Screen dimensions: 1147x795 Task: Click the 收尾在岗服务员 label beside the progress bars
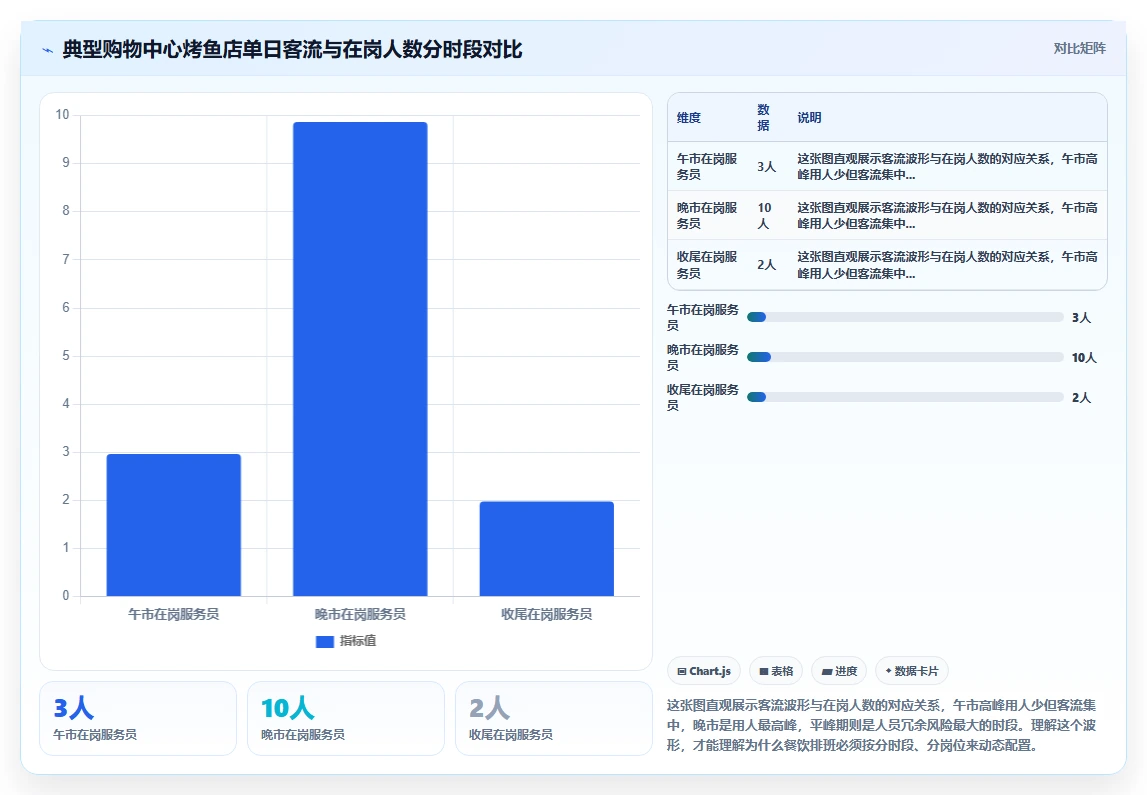(703, 397)
